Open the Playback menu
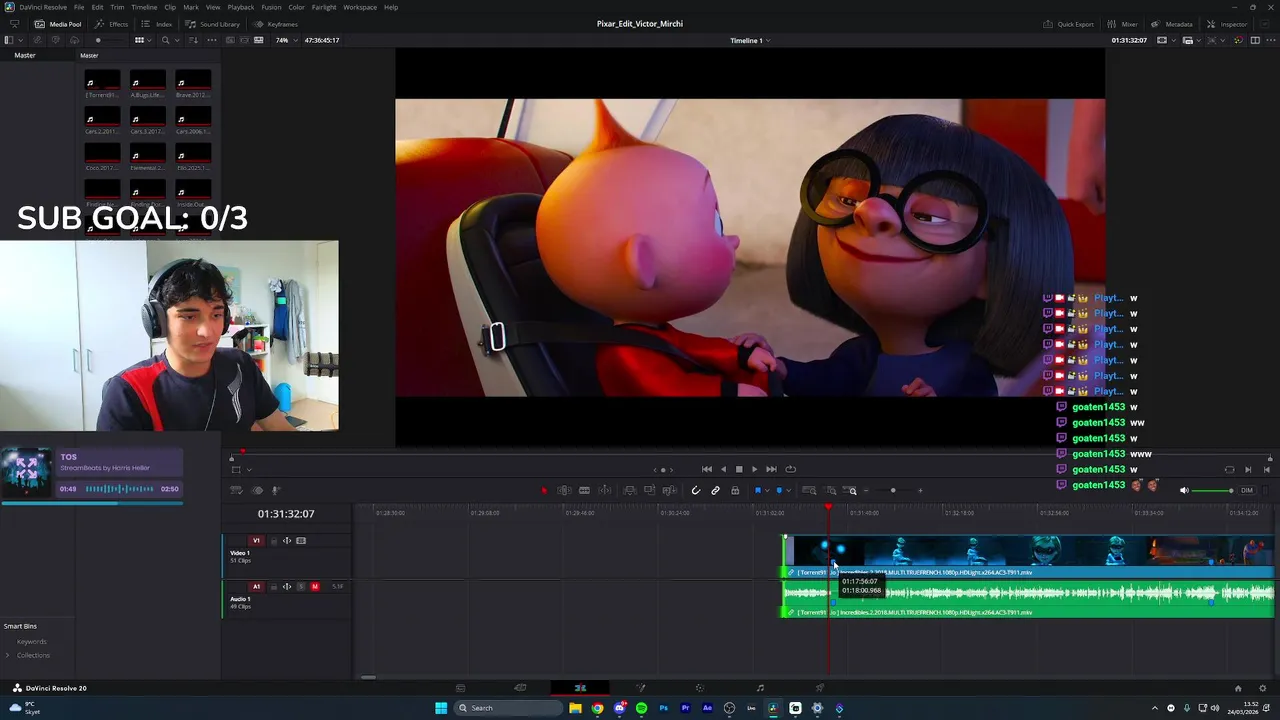Viewport: 1280px width, 720px height. point(241,7)
